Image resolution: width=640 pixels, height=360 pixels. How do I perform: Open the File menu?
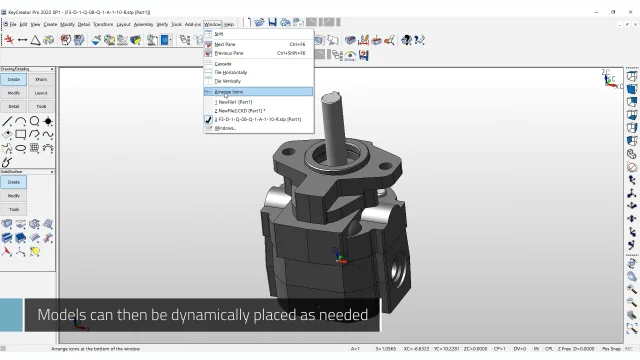click(13, 24)
